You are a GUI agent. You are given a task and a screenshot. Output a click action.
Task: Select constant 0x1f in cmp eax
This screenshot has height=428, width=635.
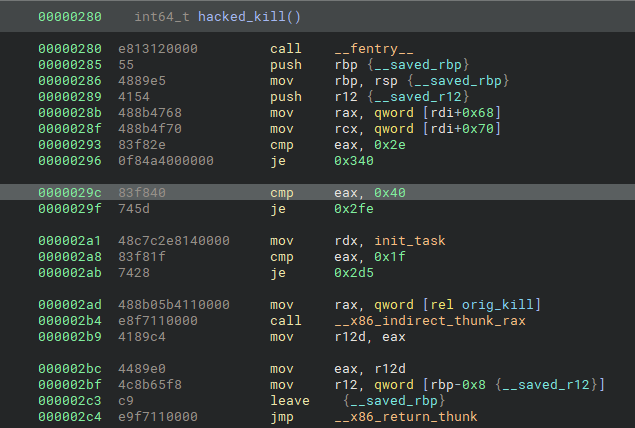390,257
